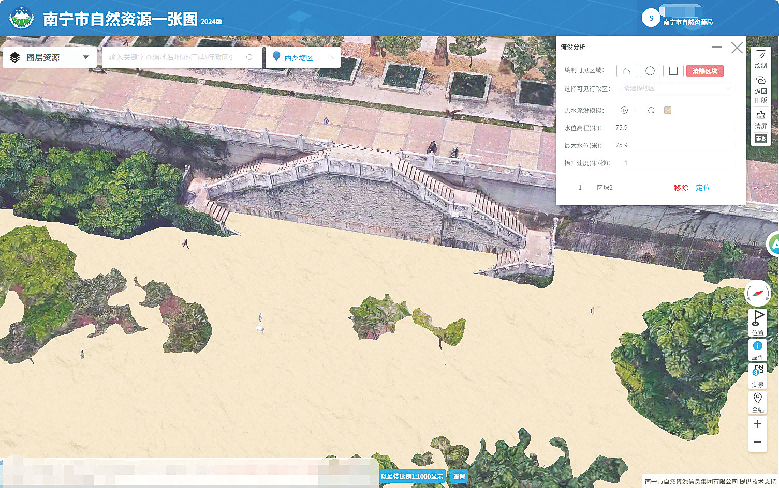The height and width of the screenshot is (488, 779).
Task: Select the rectangle draw shape option
Action: (x=674, y=71)
